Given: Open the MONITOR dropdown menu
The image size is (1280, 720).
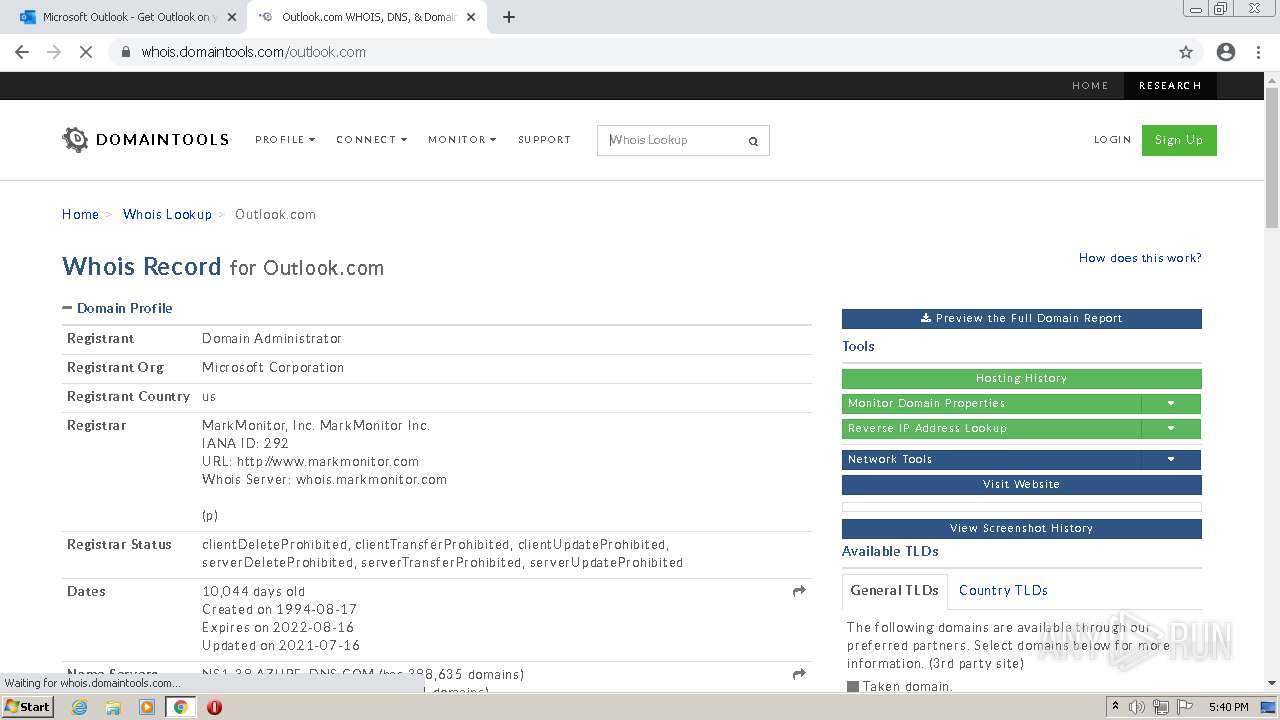Looking at the screenshot, I should [462, 140].
